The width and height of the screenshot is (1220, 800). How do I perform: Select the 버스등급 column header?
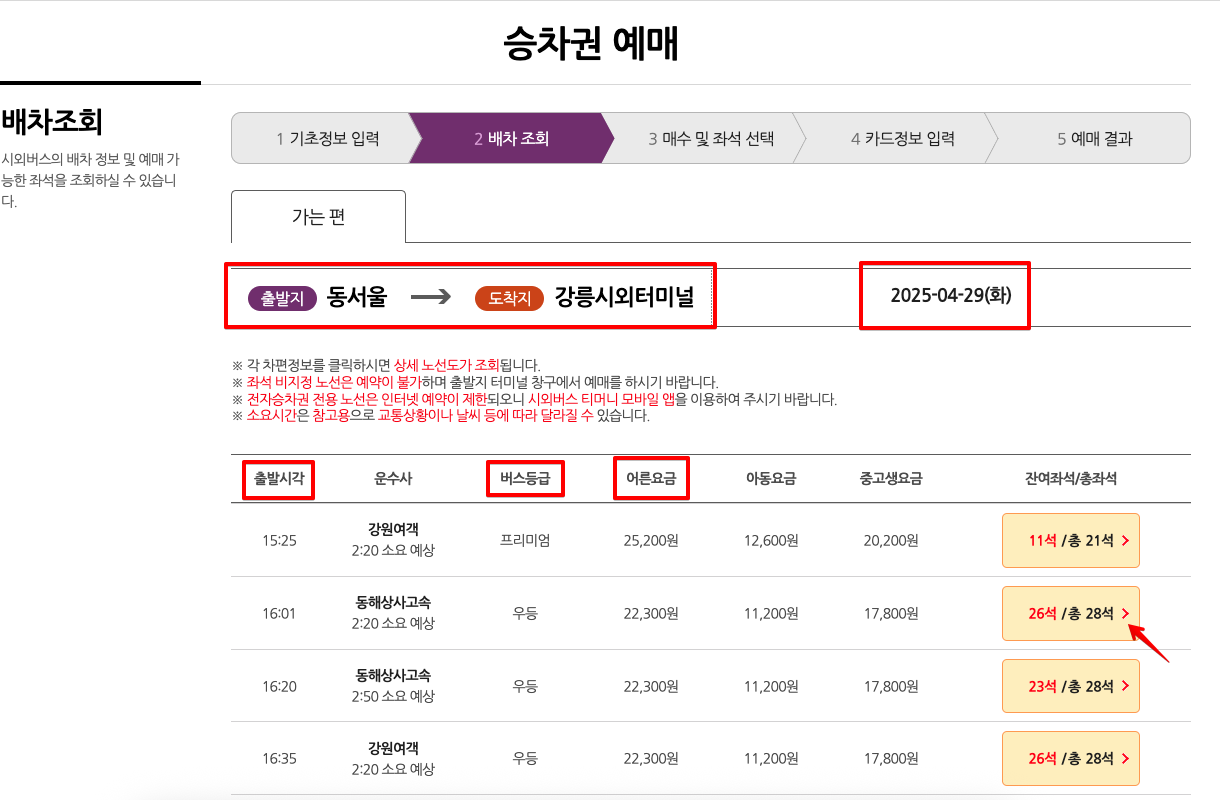tap(528, 478)
